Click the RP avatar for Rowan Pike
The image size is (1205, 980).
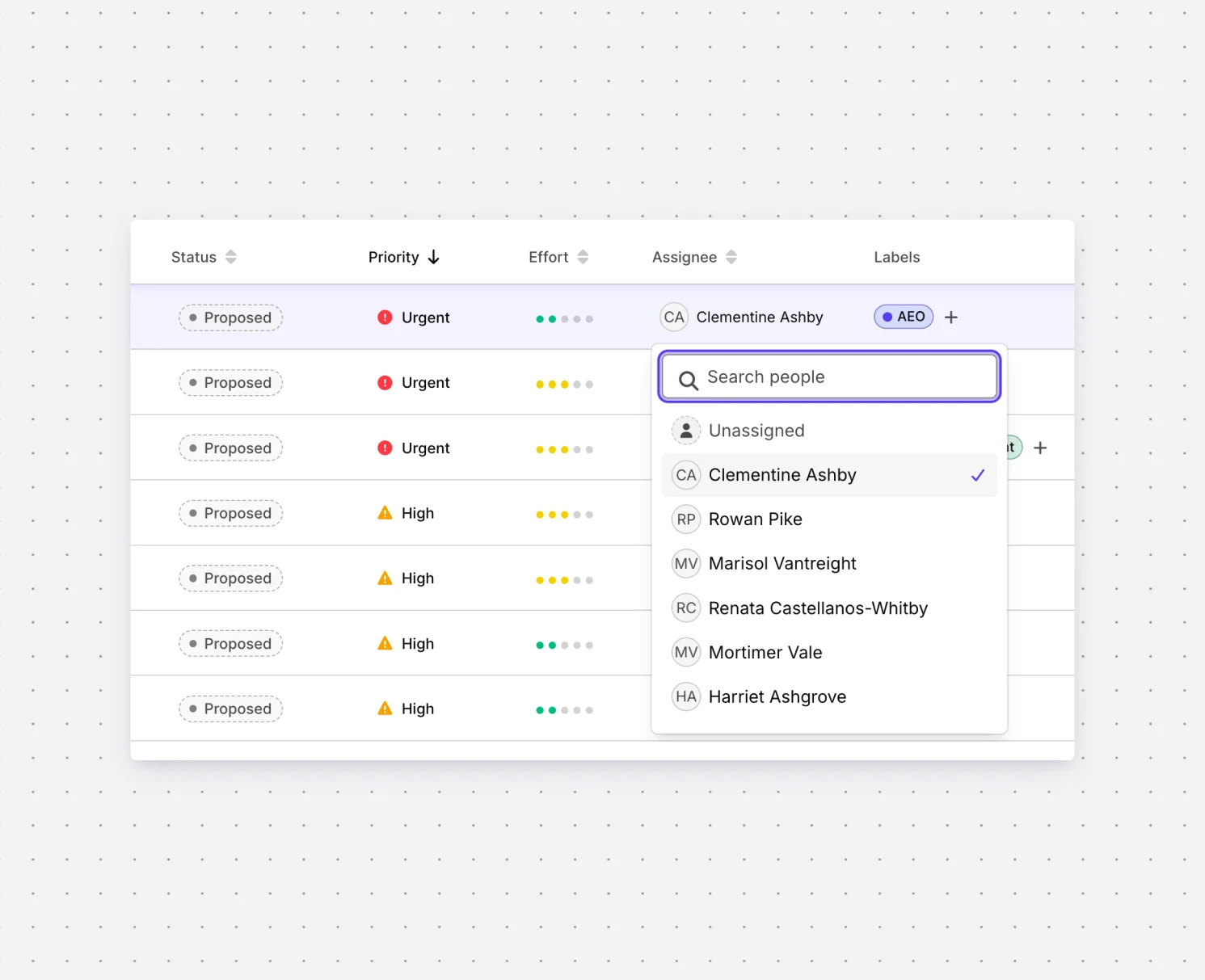[x=686, y=519]
